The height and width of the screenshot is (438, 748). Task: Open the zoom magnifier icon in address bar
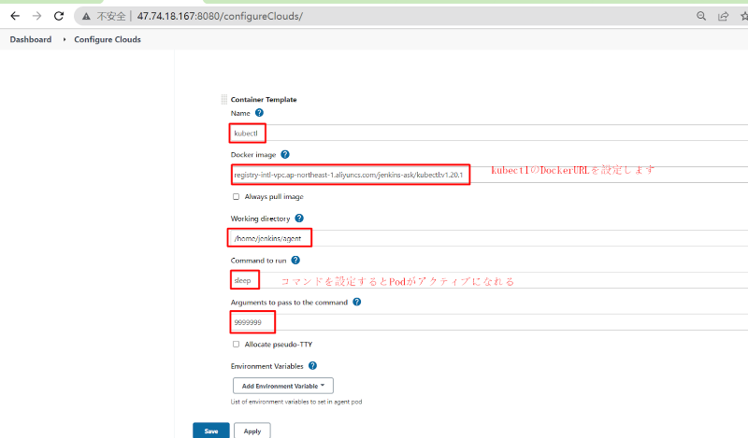(x=701, y=16)
